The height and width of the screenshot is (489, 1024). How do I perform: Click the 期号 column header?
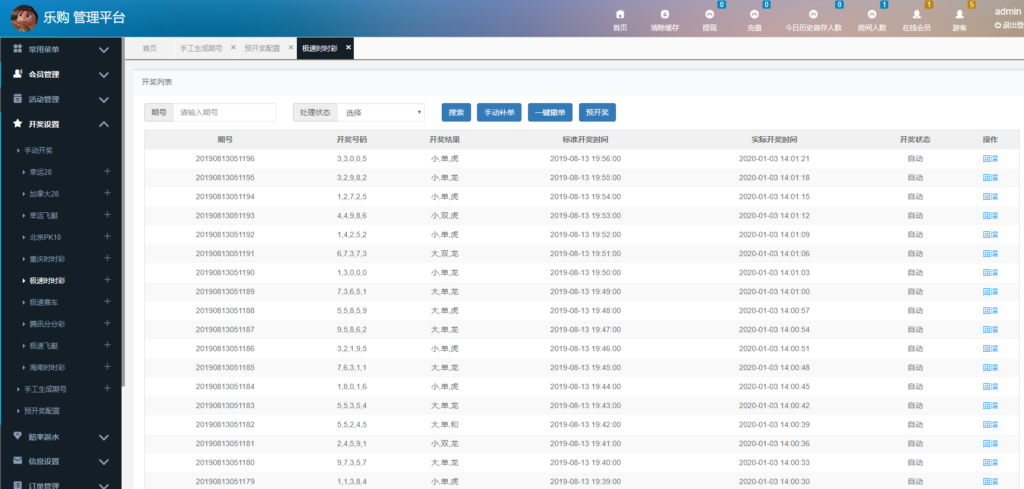[x=225, y=140]
